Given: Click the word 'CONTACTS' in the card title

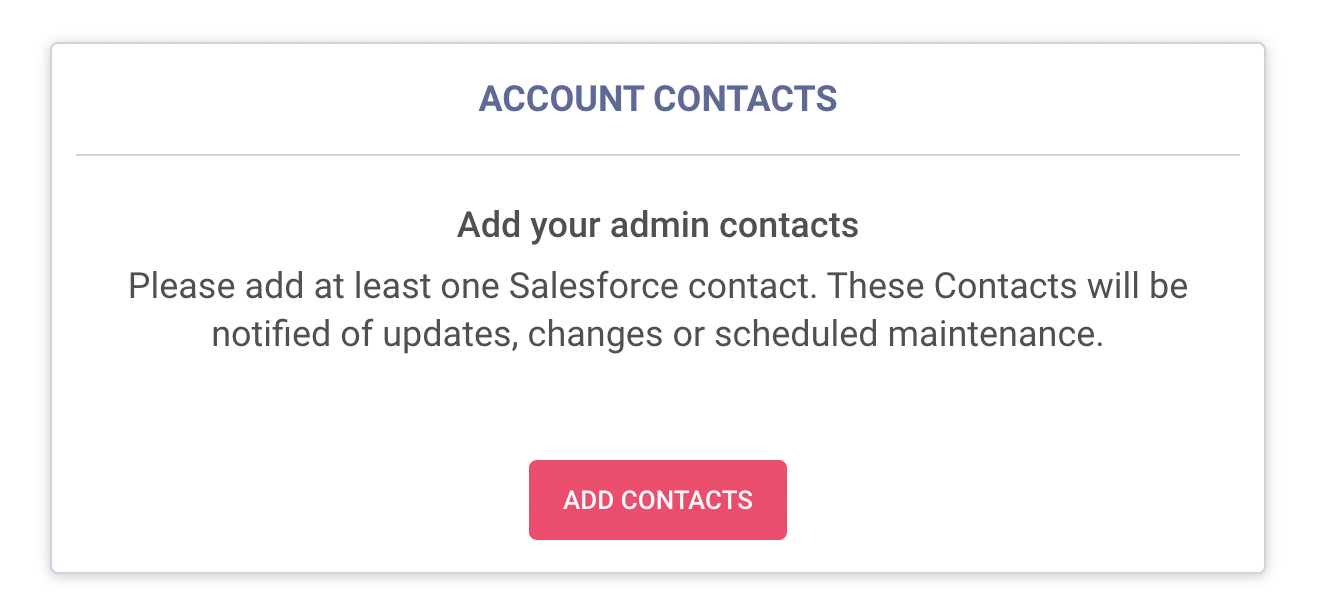Looking at the screenshot, I should pos(745,99).
